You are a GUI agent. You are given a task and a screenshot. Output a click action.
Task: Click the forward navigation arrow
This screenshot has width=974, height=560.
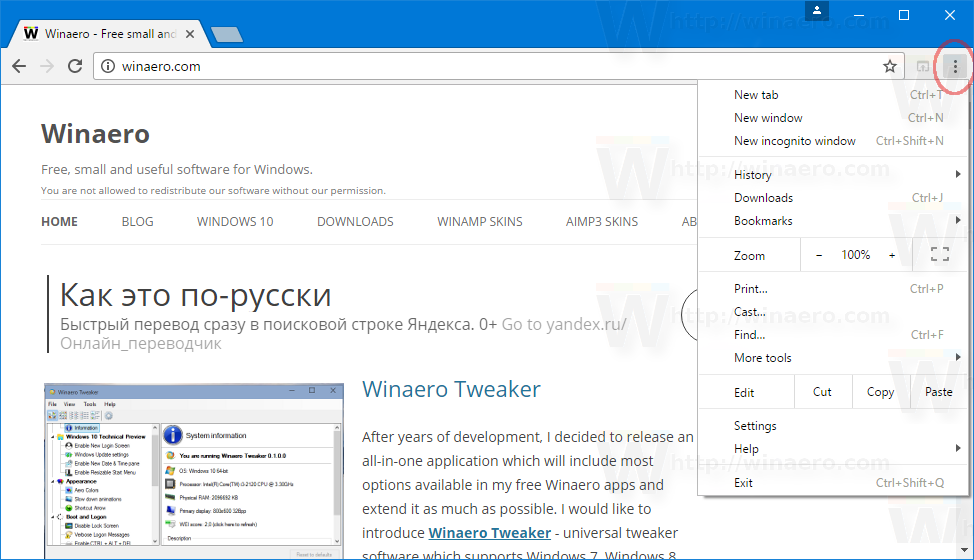47,66
